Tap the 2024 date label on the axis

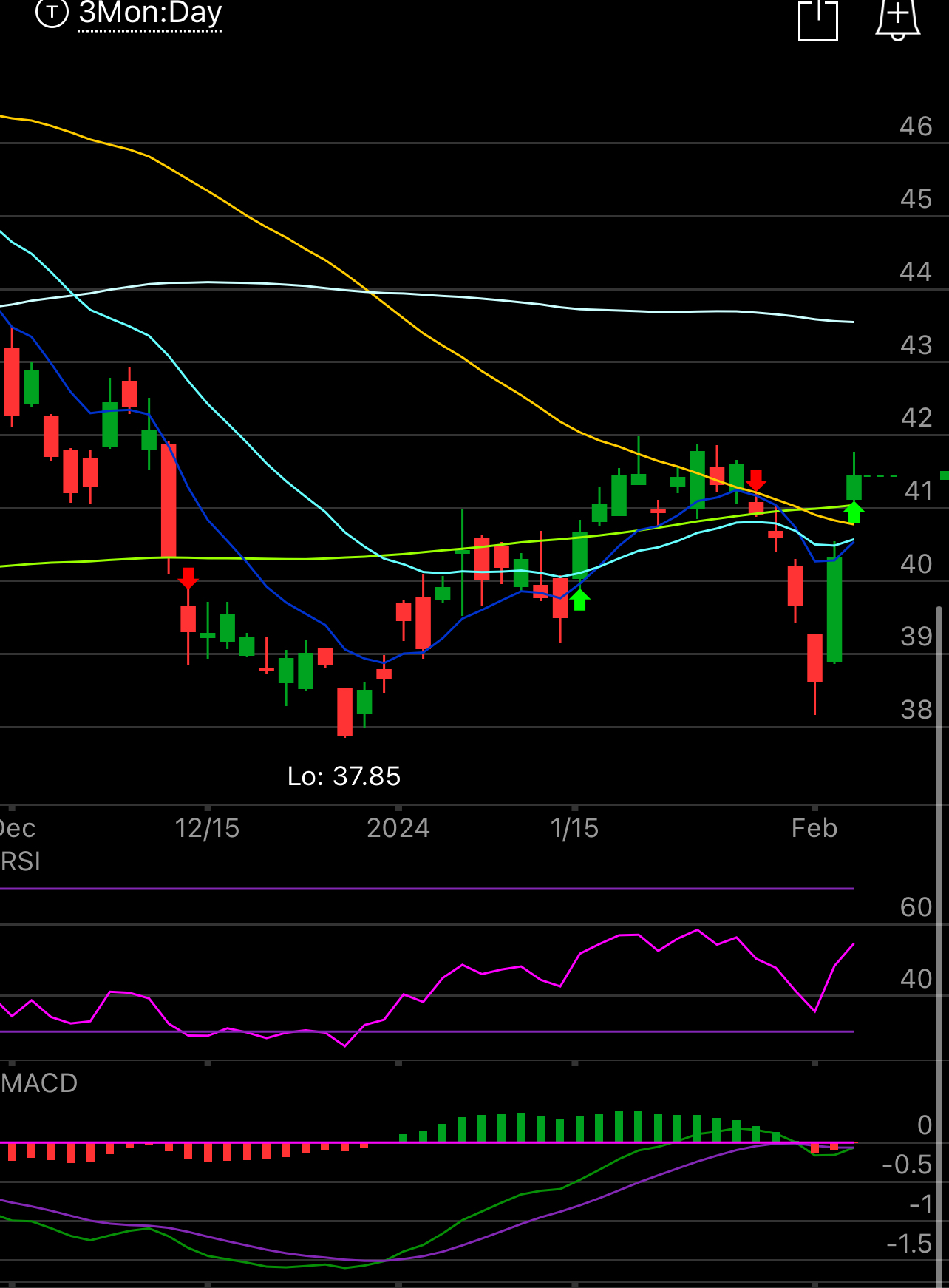pyautogui.click(x=398, y=828)
